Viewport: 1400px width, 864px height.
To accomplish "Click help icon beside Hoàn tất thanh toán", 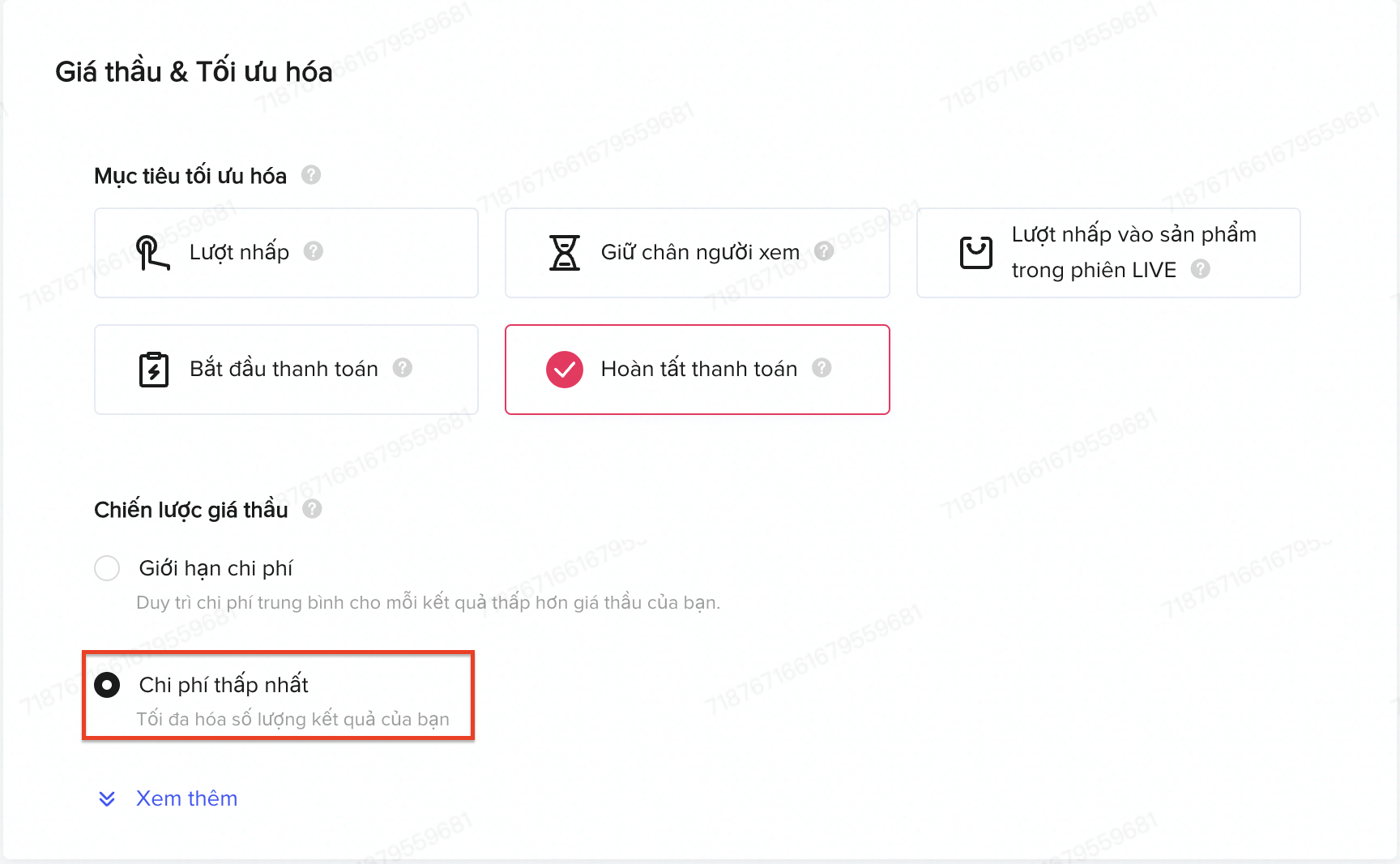I will 822,368.
